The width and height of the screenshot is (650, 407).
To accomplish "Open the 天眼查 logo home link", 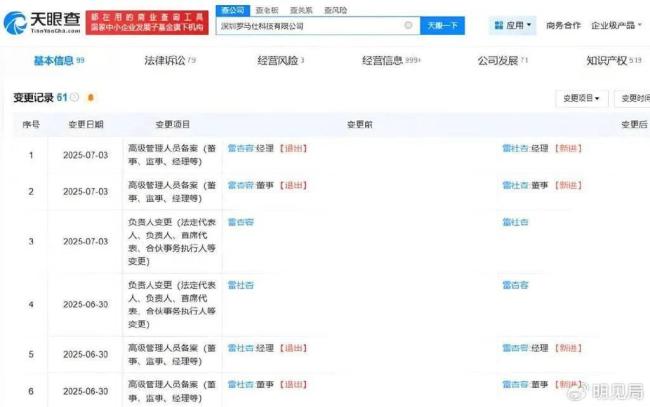I will point(42,23).
